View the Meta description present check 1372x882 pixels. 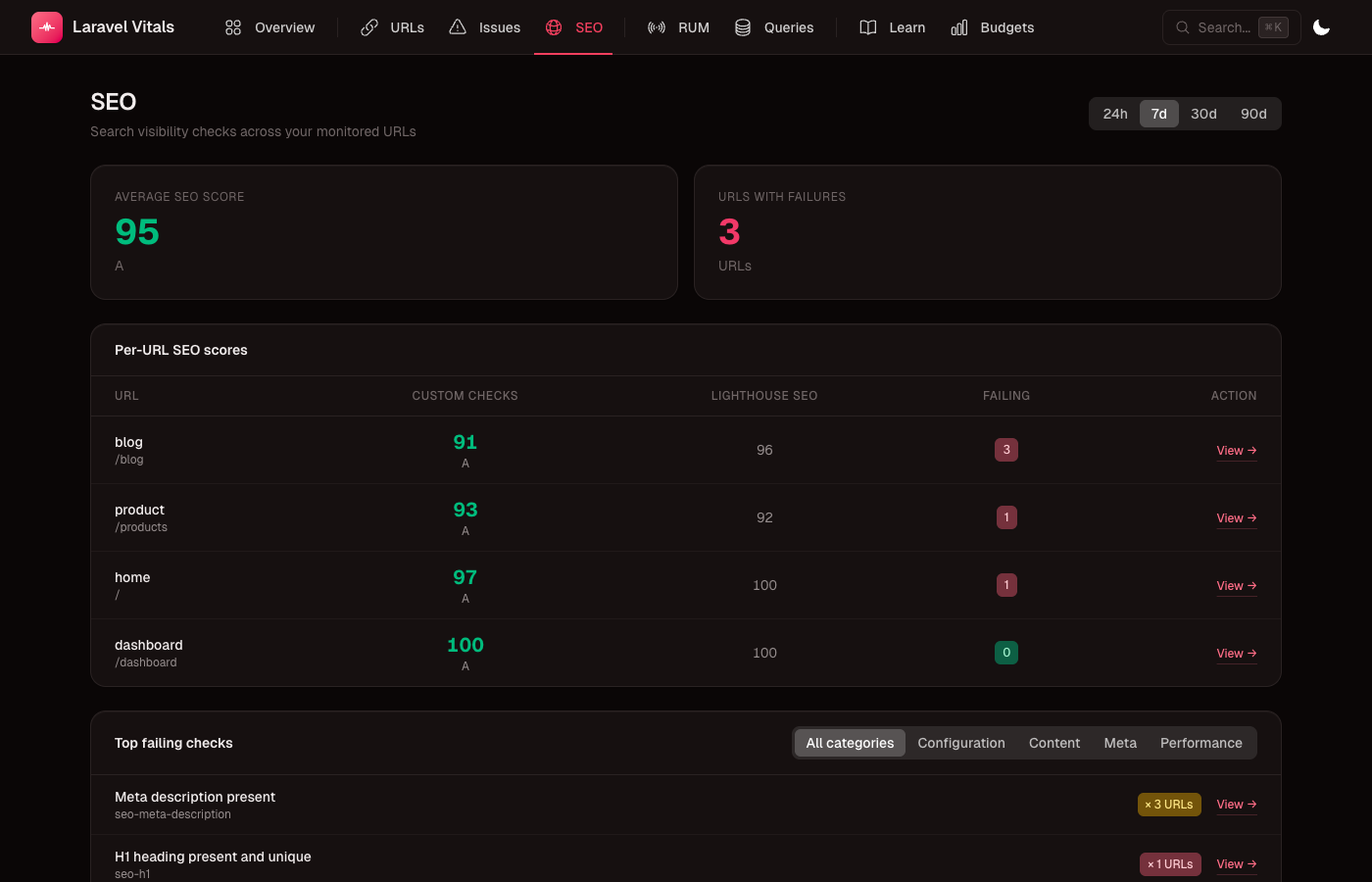[x=1237, y=805]
